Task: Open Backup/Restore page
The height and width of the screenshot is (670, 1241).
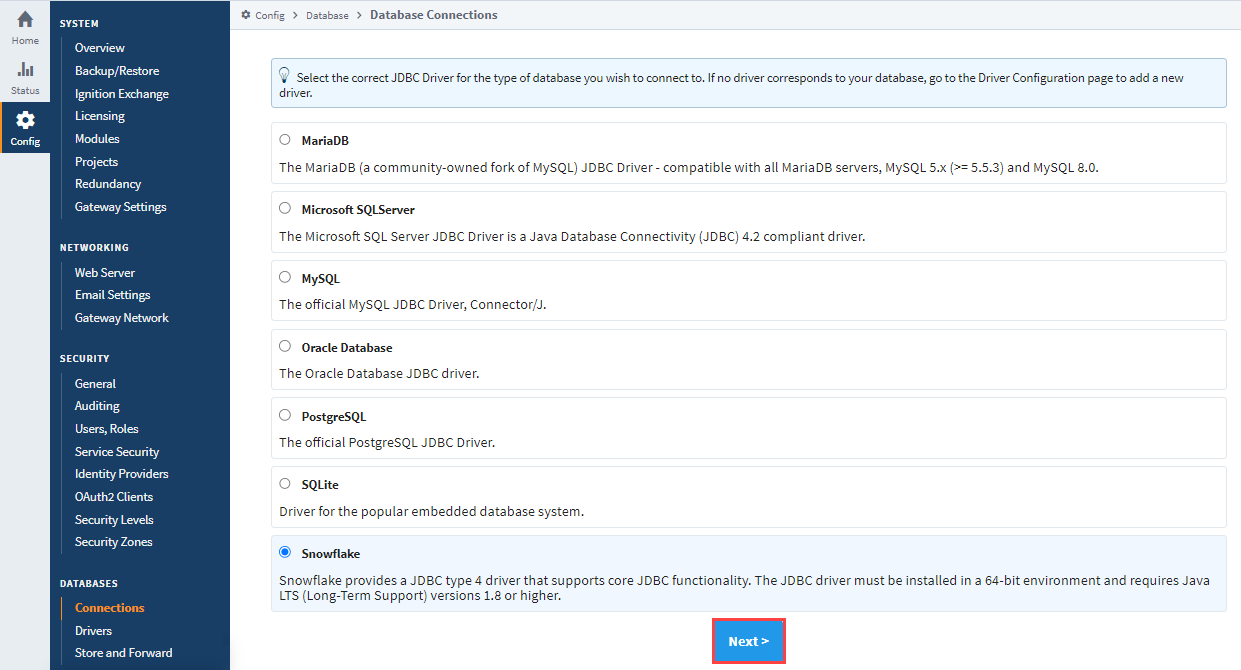Action: [117, 71]
